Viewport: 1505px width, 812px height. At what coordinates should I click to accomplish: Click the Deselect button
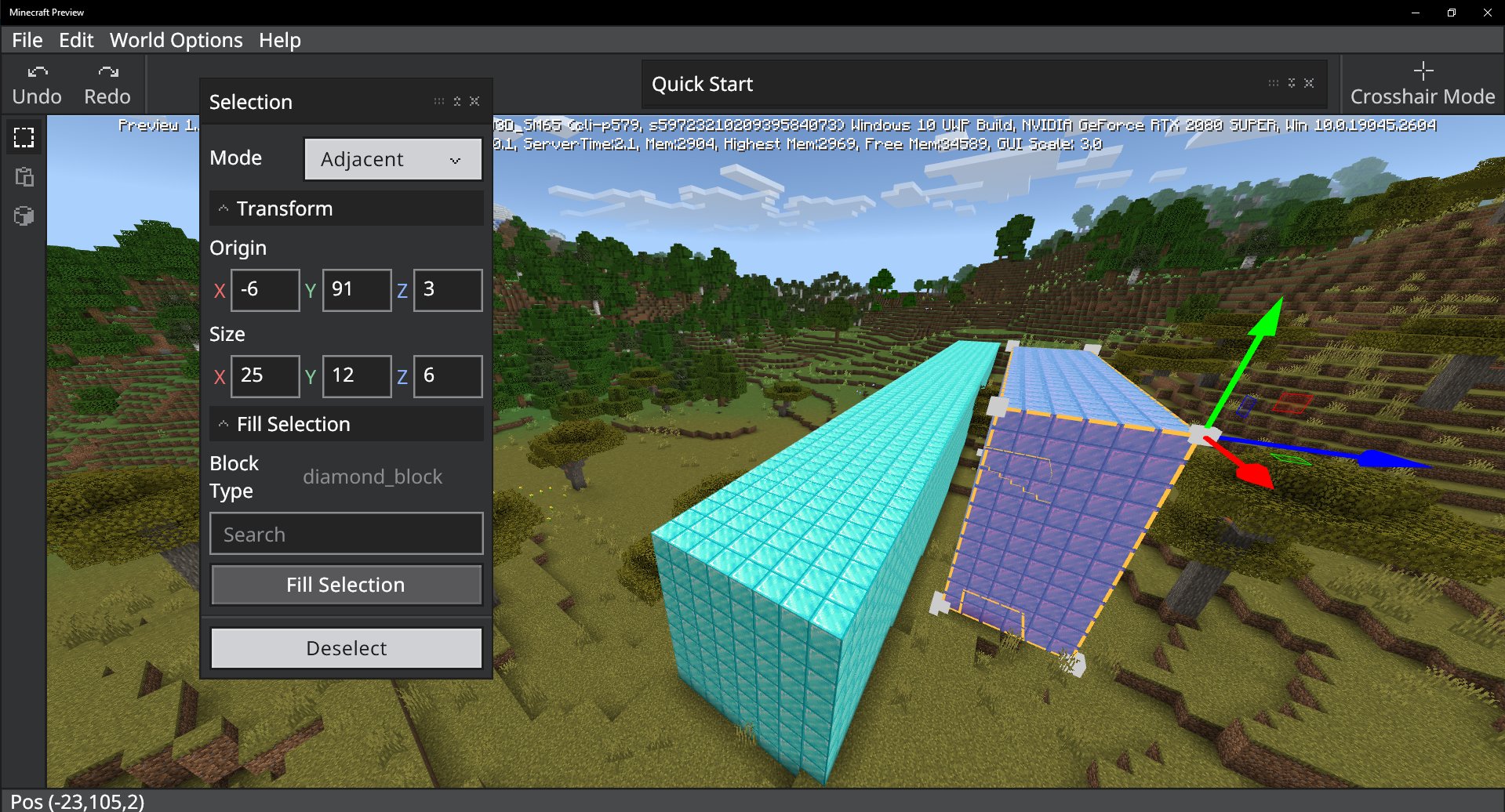[346, 647]
